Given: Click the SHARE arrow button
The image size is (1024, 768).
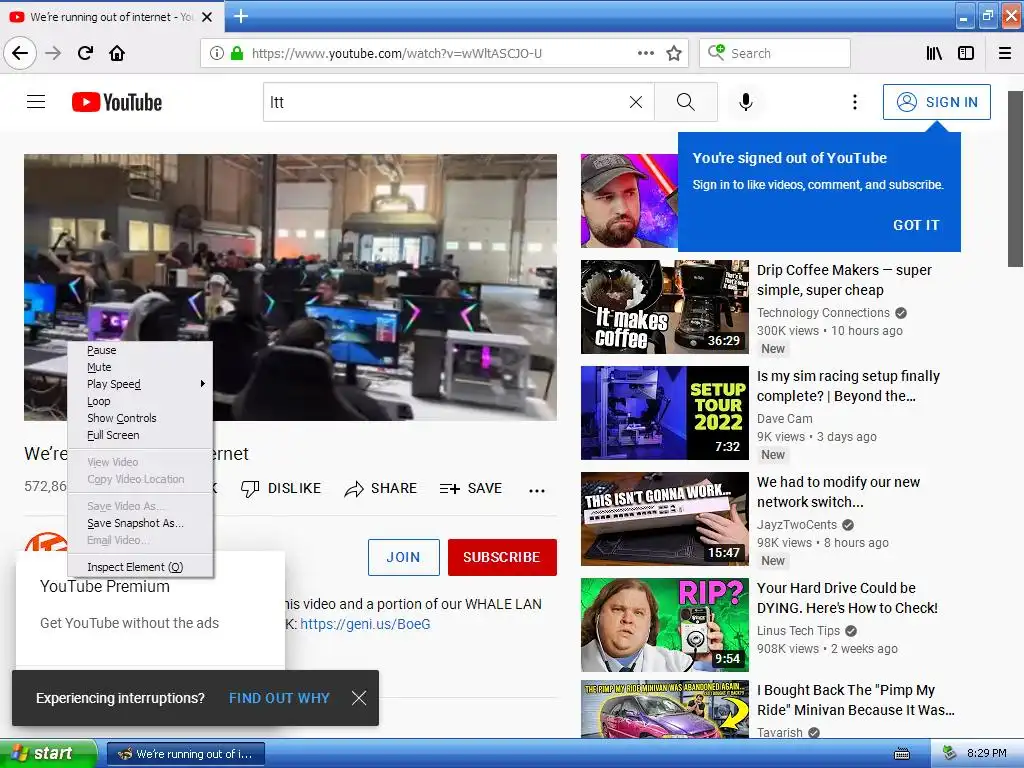Looking at the screenshot, I should click(x=381, y=488).
